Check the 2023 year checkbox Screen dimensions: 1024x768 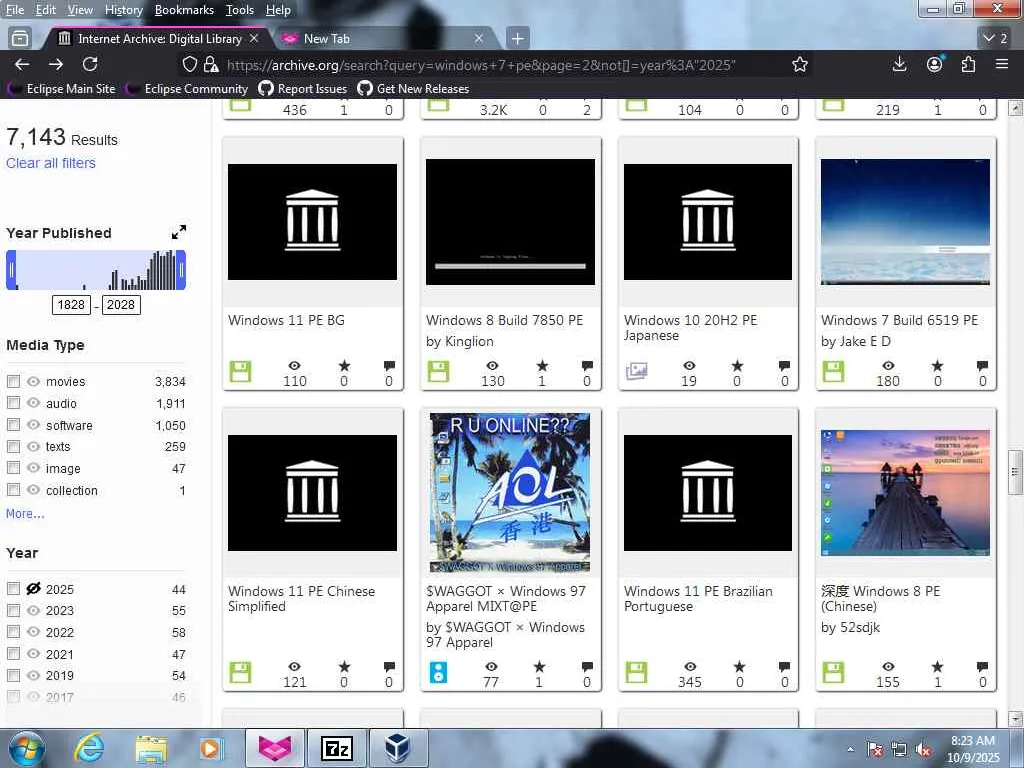pos(13,611)
